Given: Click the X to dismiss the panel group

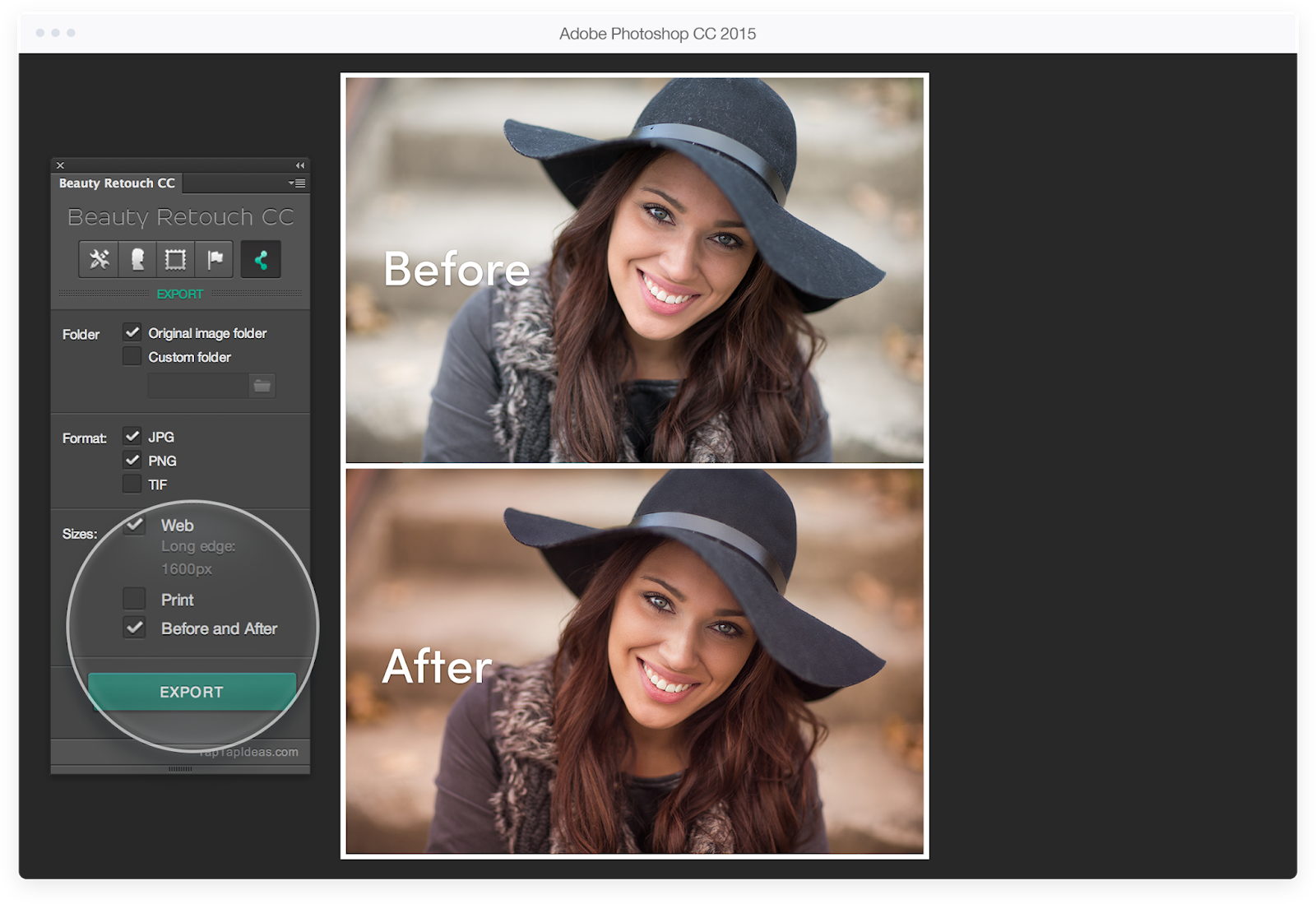Looking at the screenshot, I should [x=60, y=165].
